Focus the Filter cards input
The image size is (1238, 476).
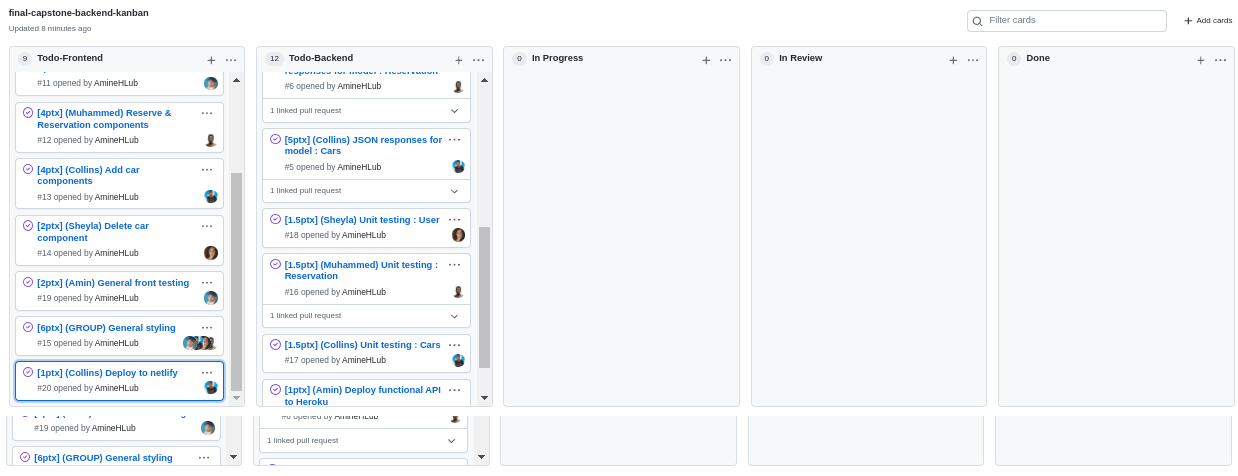click(x=1067, y=21)
